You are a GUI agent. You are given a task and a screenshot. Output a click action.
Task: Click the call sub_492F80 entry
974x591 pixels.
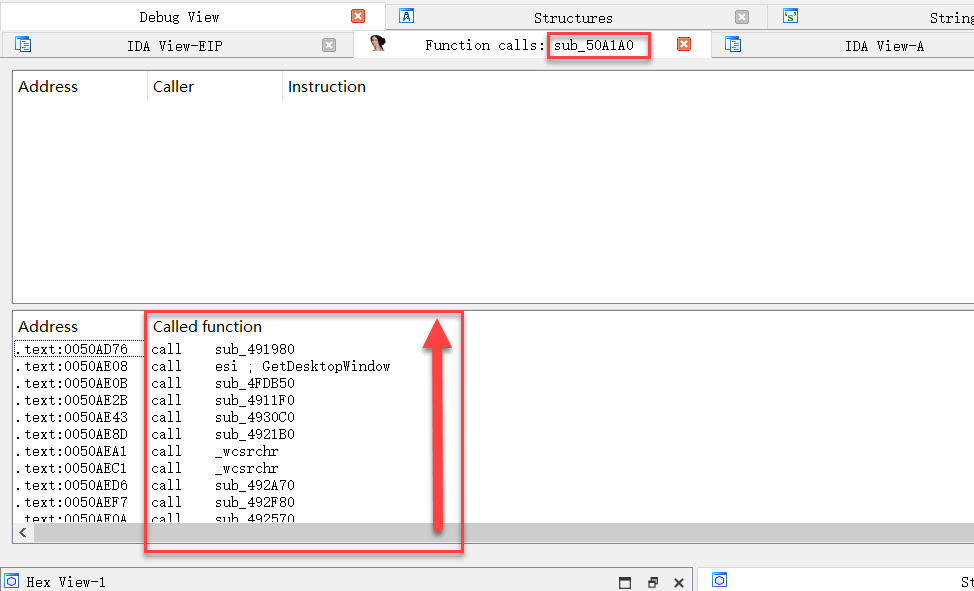(223, 502)
